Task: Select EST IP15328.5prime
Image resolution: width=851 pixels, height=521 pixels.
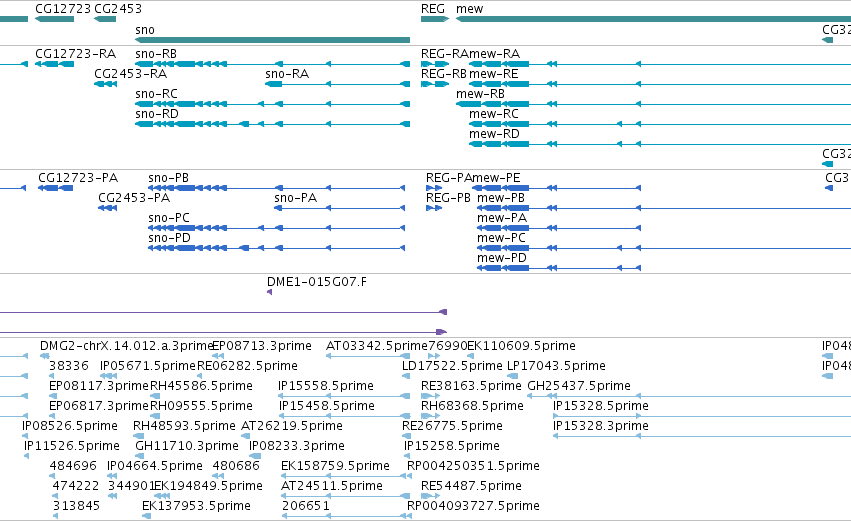Action: click(x=702, y=416)
